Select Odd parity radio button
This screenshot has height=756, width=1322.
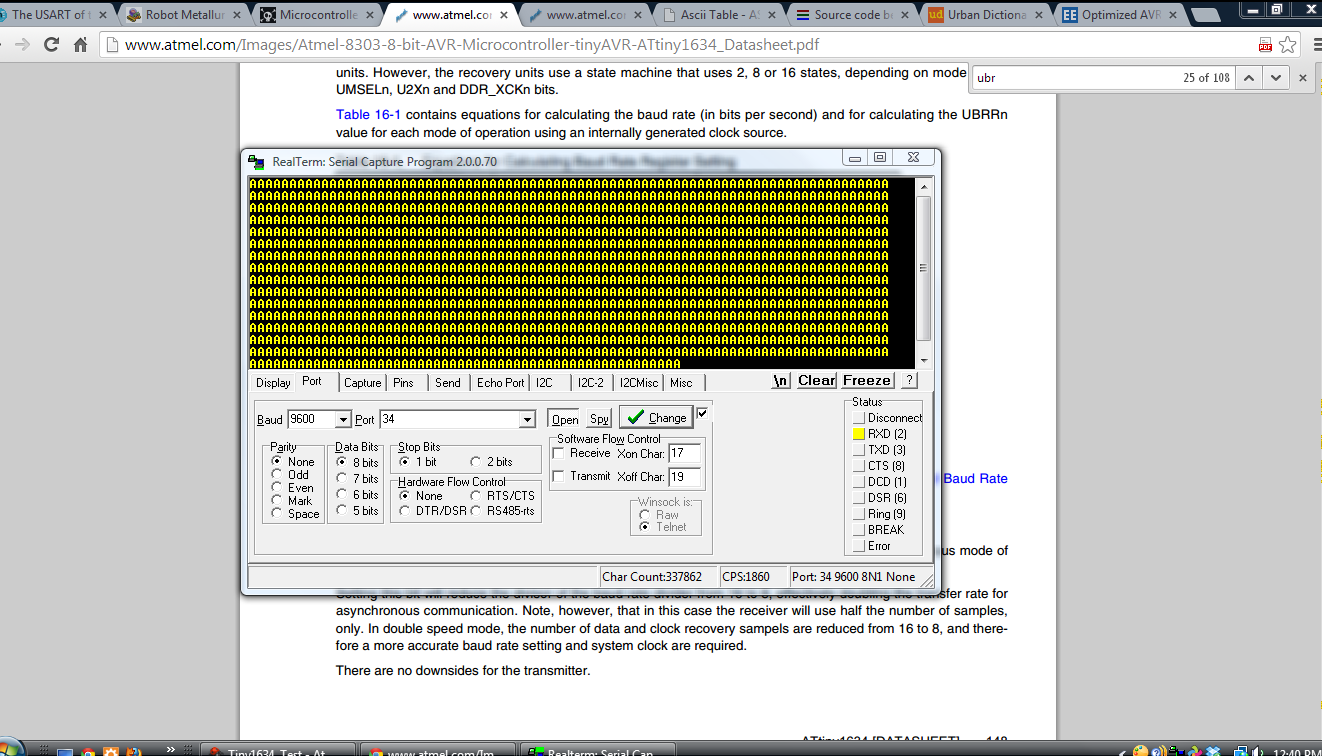point(277,474)
